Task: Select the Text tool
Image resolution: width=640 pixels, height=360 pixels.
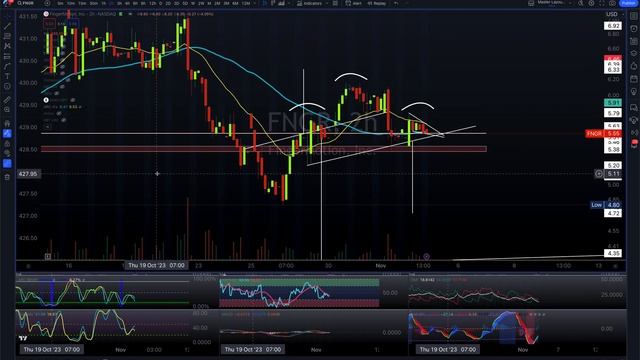Action: pos(7,76)
